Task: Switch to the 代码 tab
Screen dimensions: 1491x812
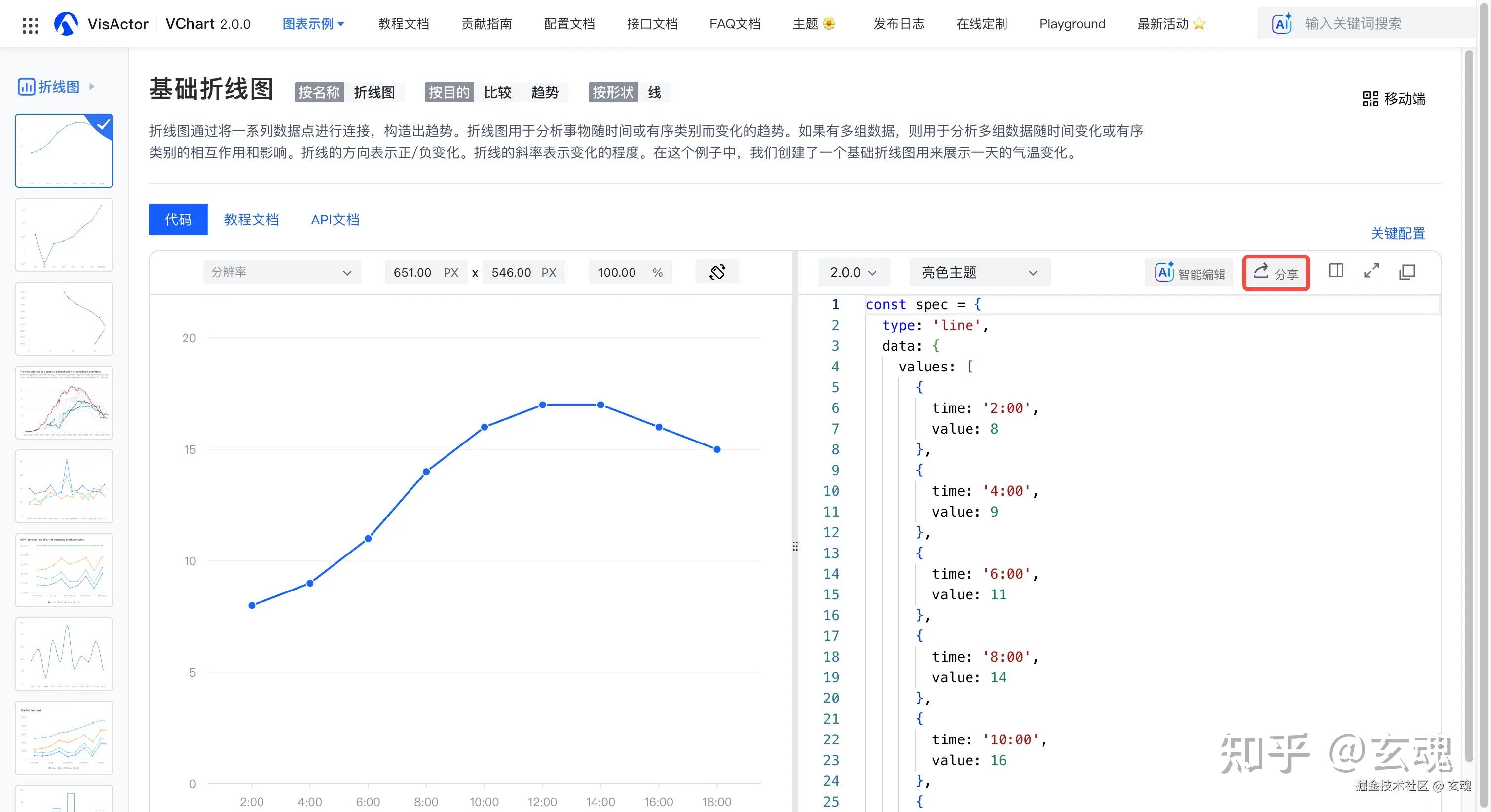Action: coord(178,220)
